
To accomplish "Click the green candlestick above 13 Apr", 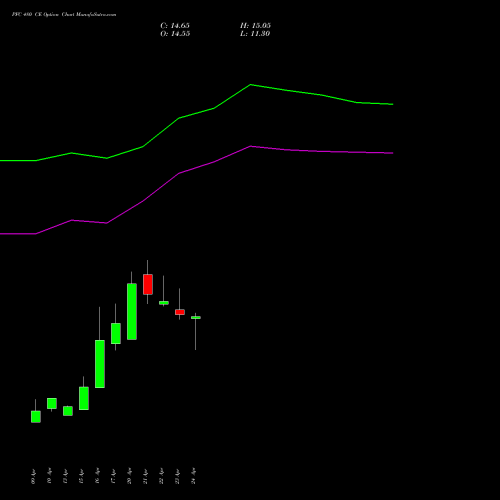I will [68, 411].
